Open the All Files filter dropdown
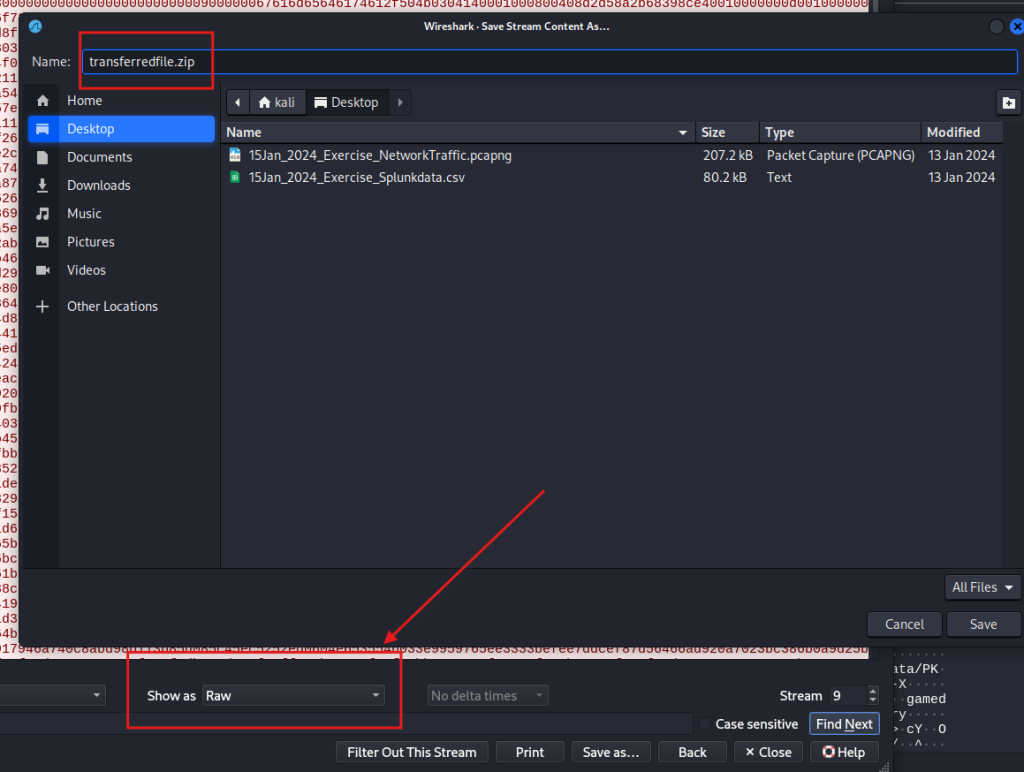Screen dimensions: 1024x772 (x=982, y=587)
